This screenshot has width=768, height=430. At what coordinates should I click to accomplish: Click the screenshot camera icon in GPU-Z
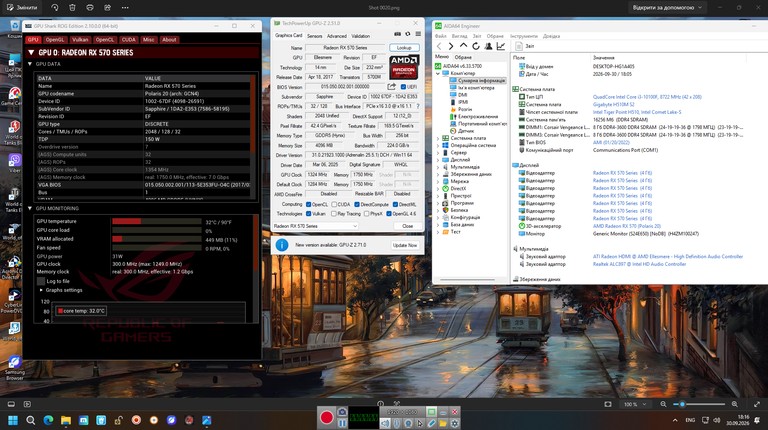398,34
